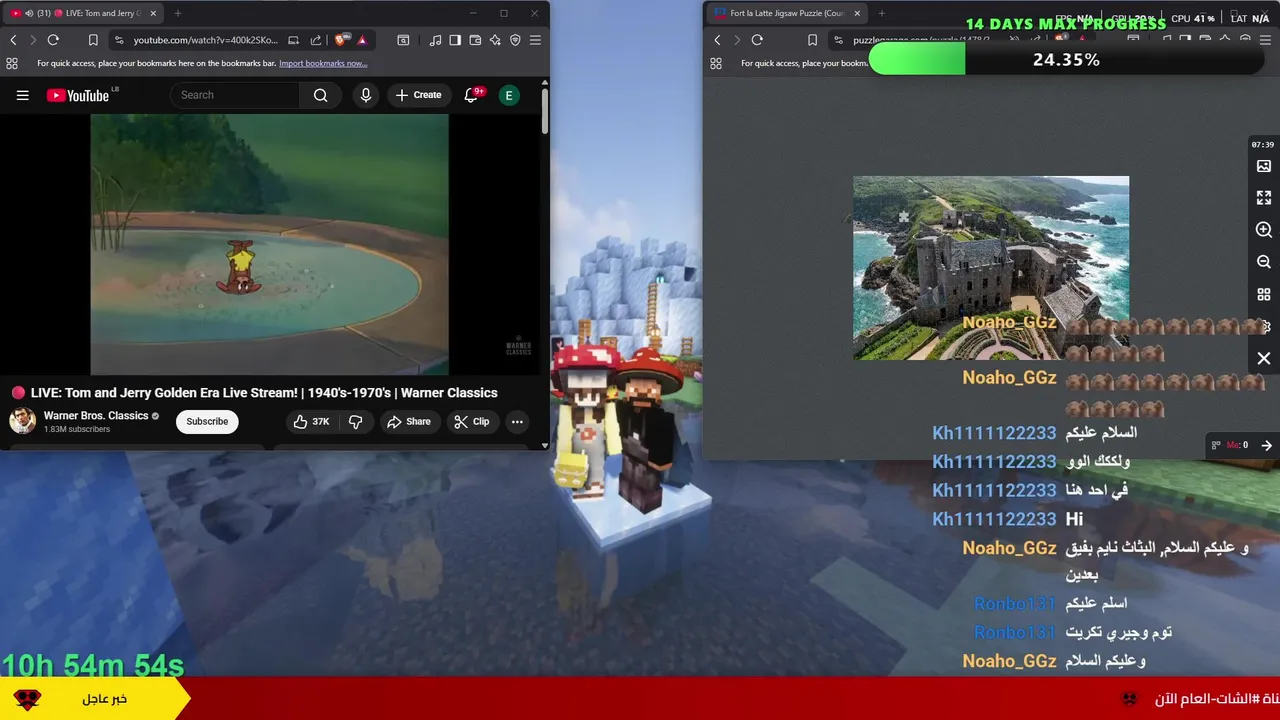Open the YouTube hamburger guide menu
Viewport: 1280px width, 720px height.
[x=23, y=95]
